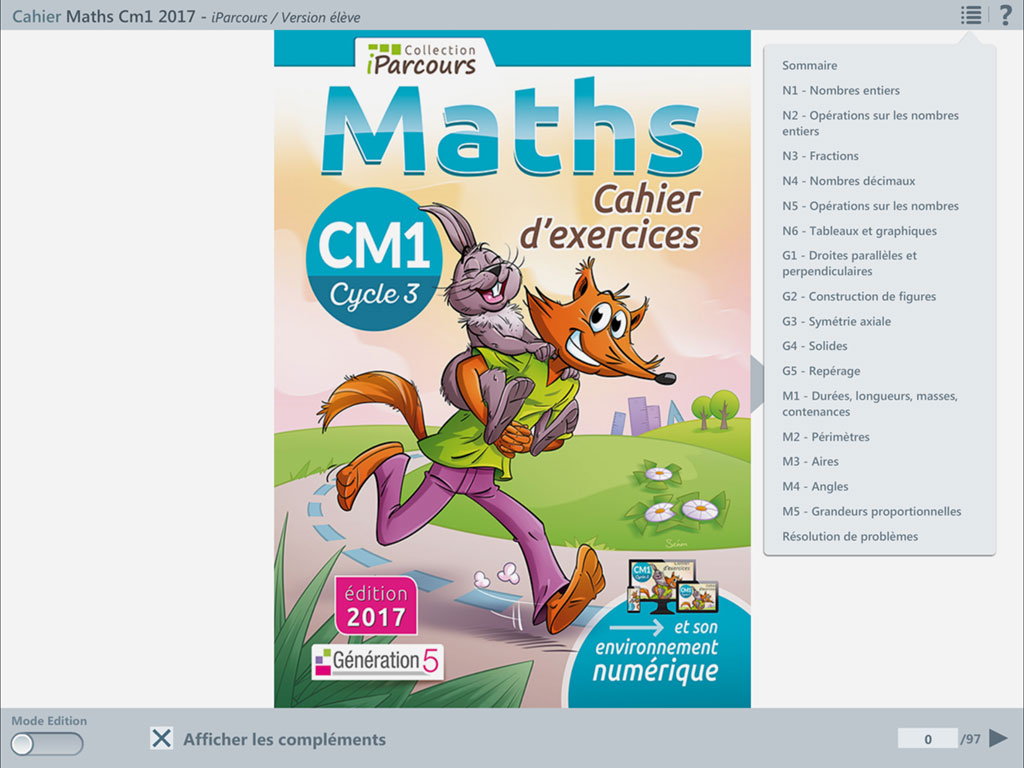Select N5 - Opérations sur les nombres

click(871, 206)
